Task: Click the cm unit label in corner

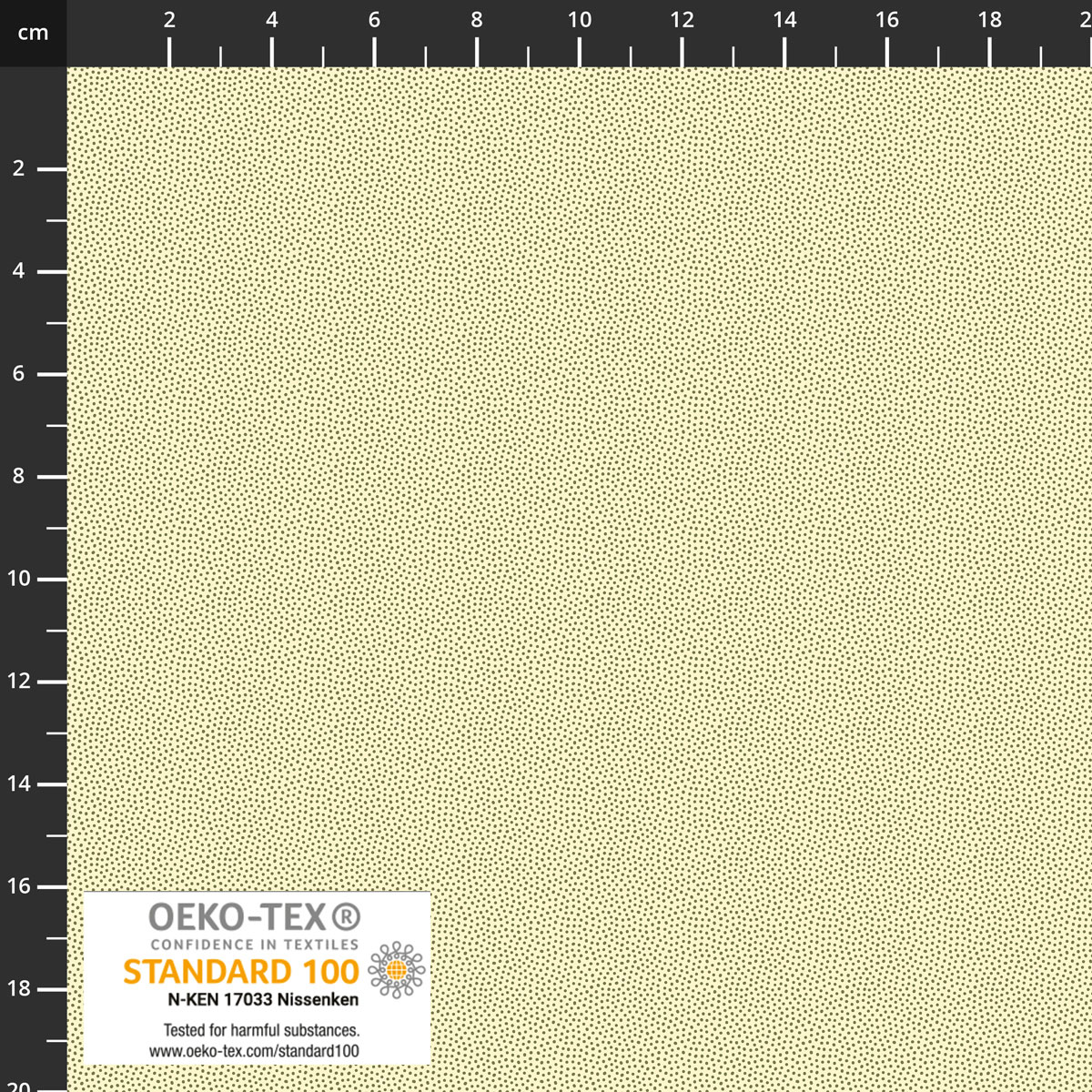Action: pos(33,34)
